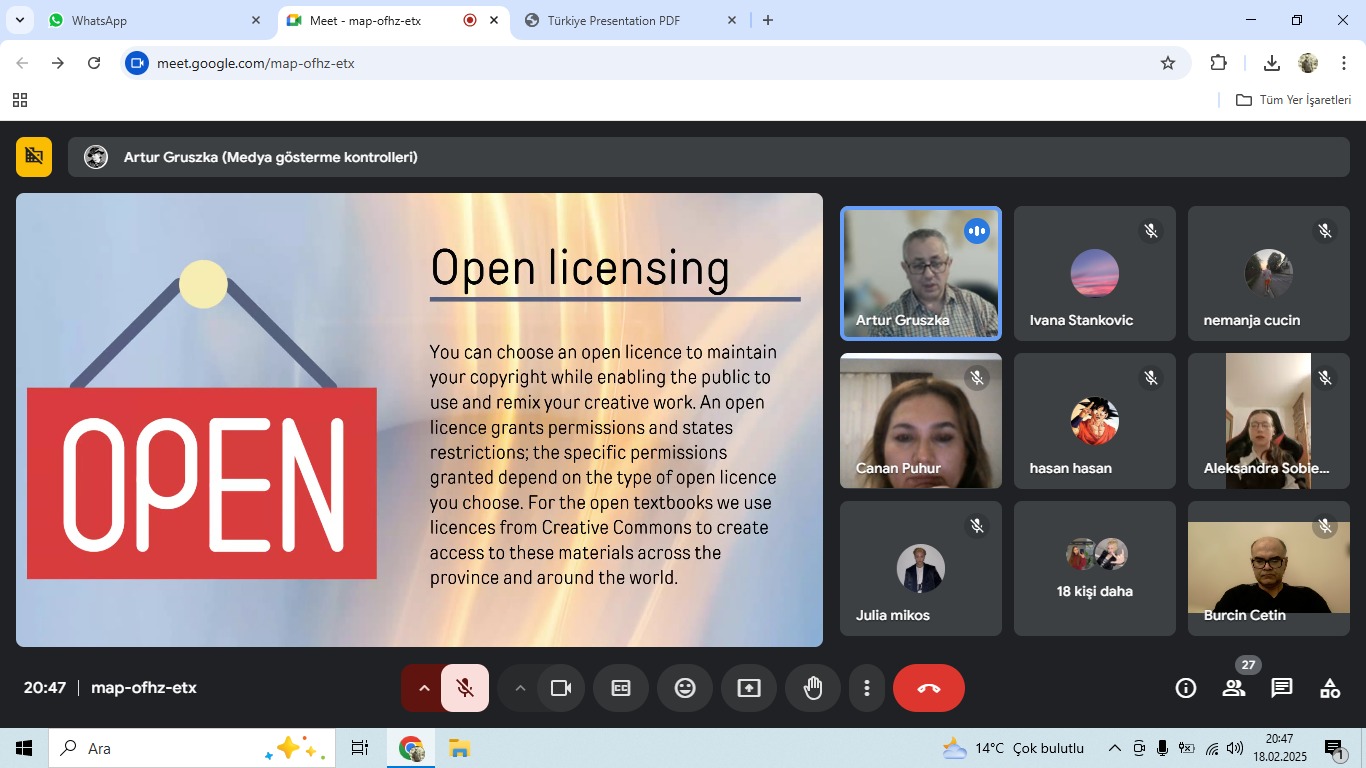Select Artur Gruszka's video tile
Screen dimensions: 1366x768
(x=920, y=273)
